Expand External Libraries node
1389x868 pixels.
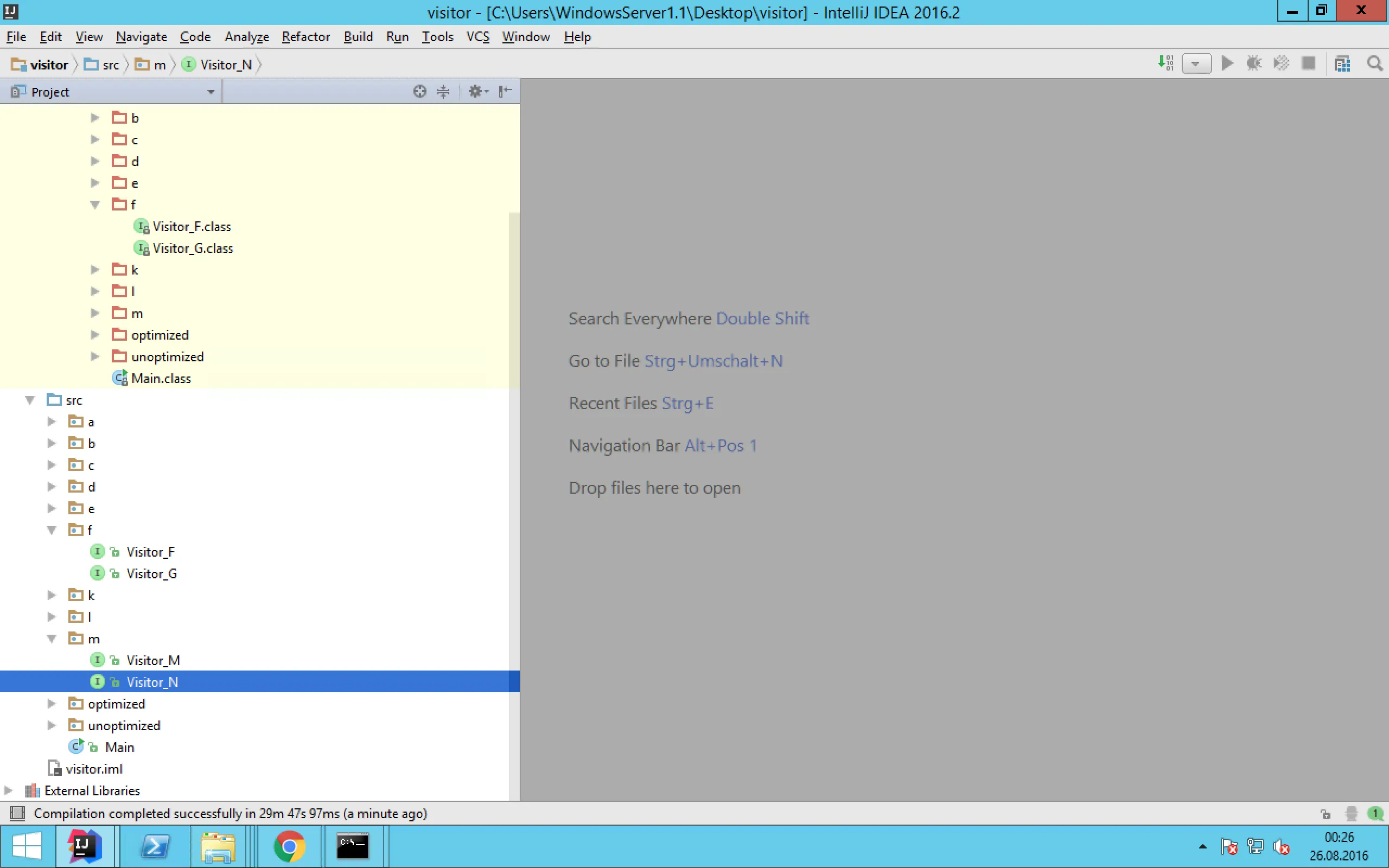(x=8, y=790)
